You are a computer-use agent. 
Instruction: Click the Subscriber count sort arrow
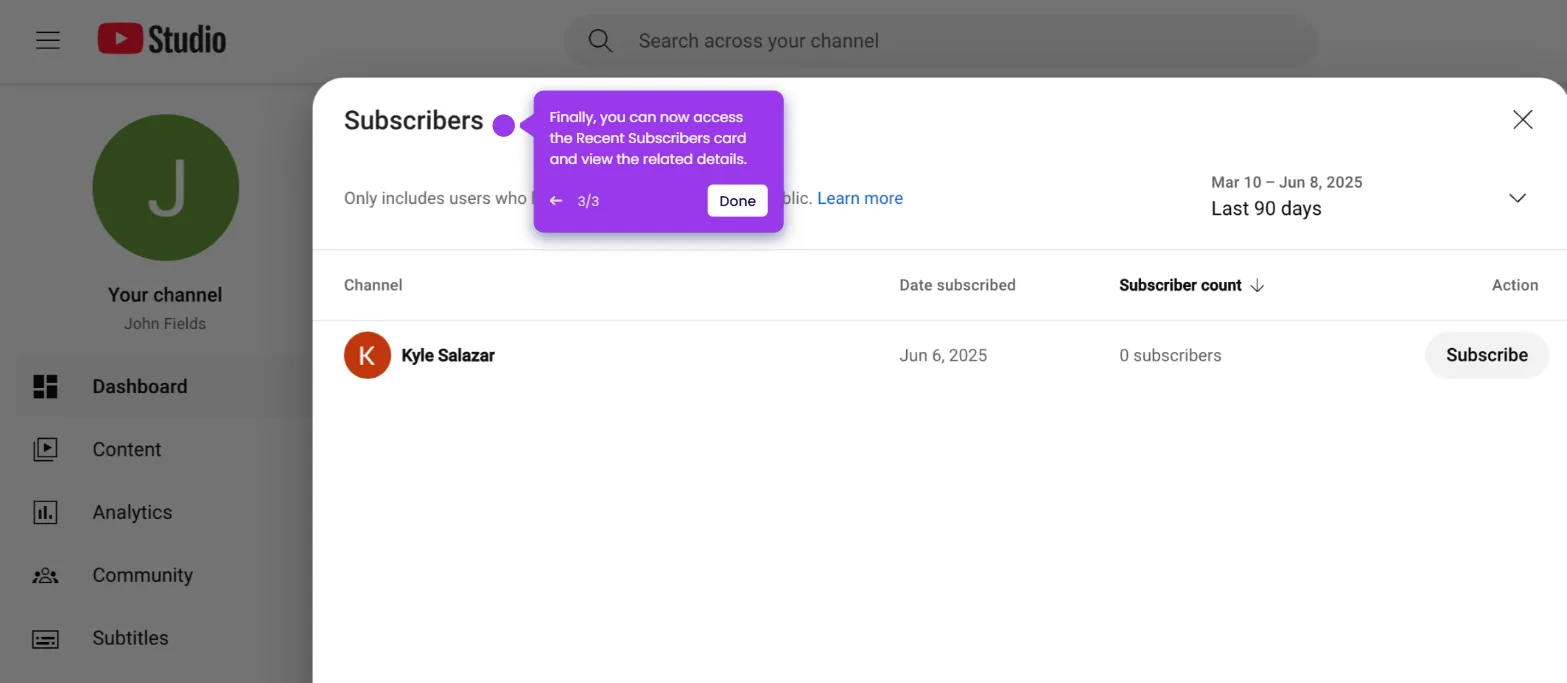(x=1257, y=285)
